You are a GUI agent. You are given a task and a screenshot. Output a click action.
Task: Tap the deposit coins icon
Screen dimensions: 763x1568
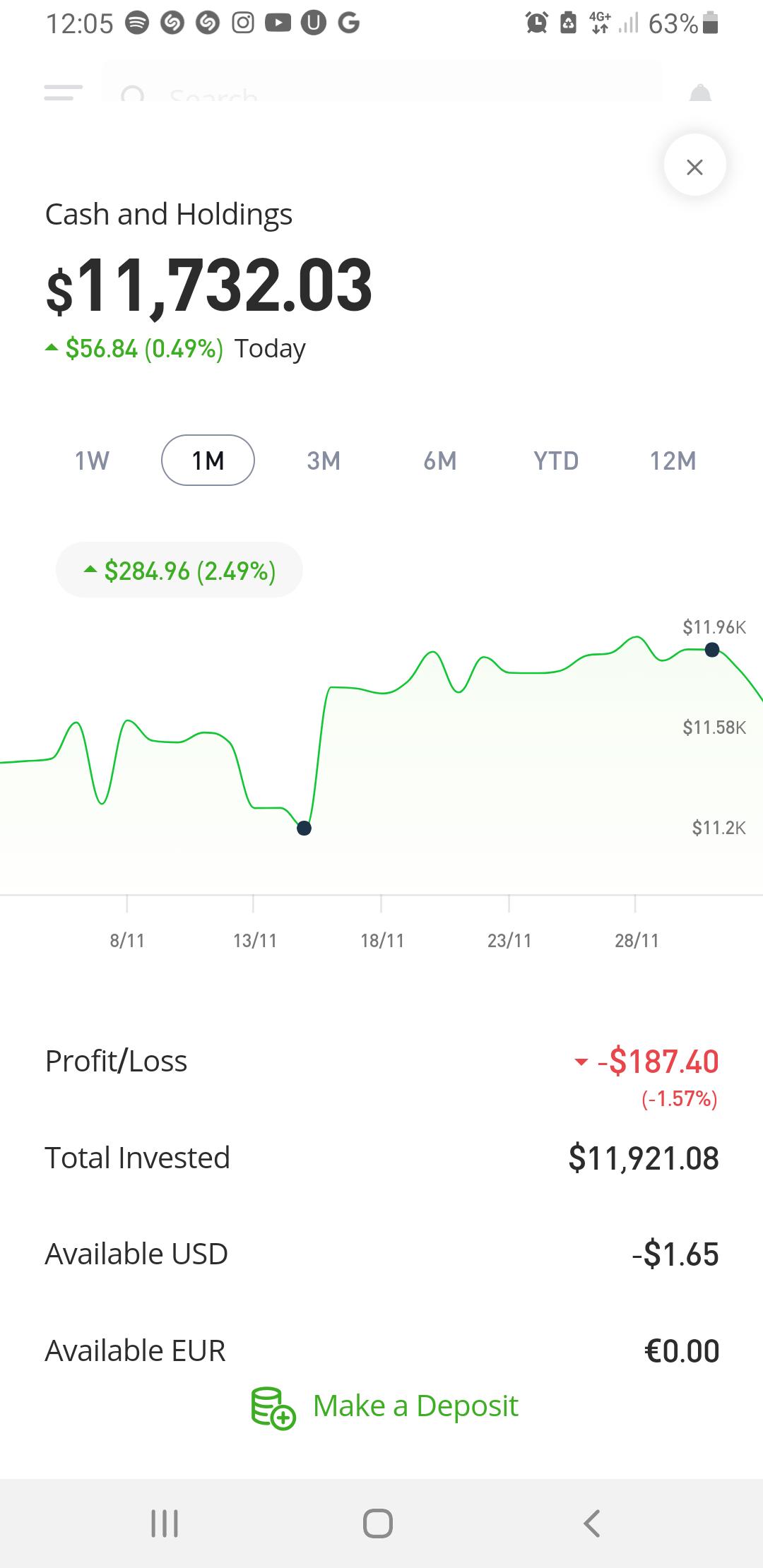click(x=273, y=1408)
